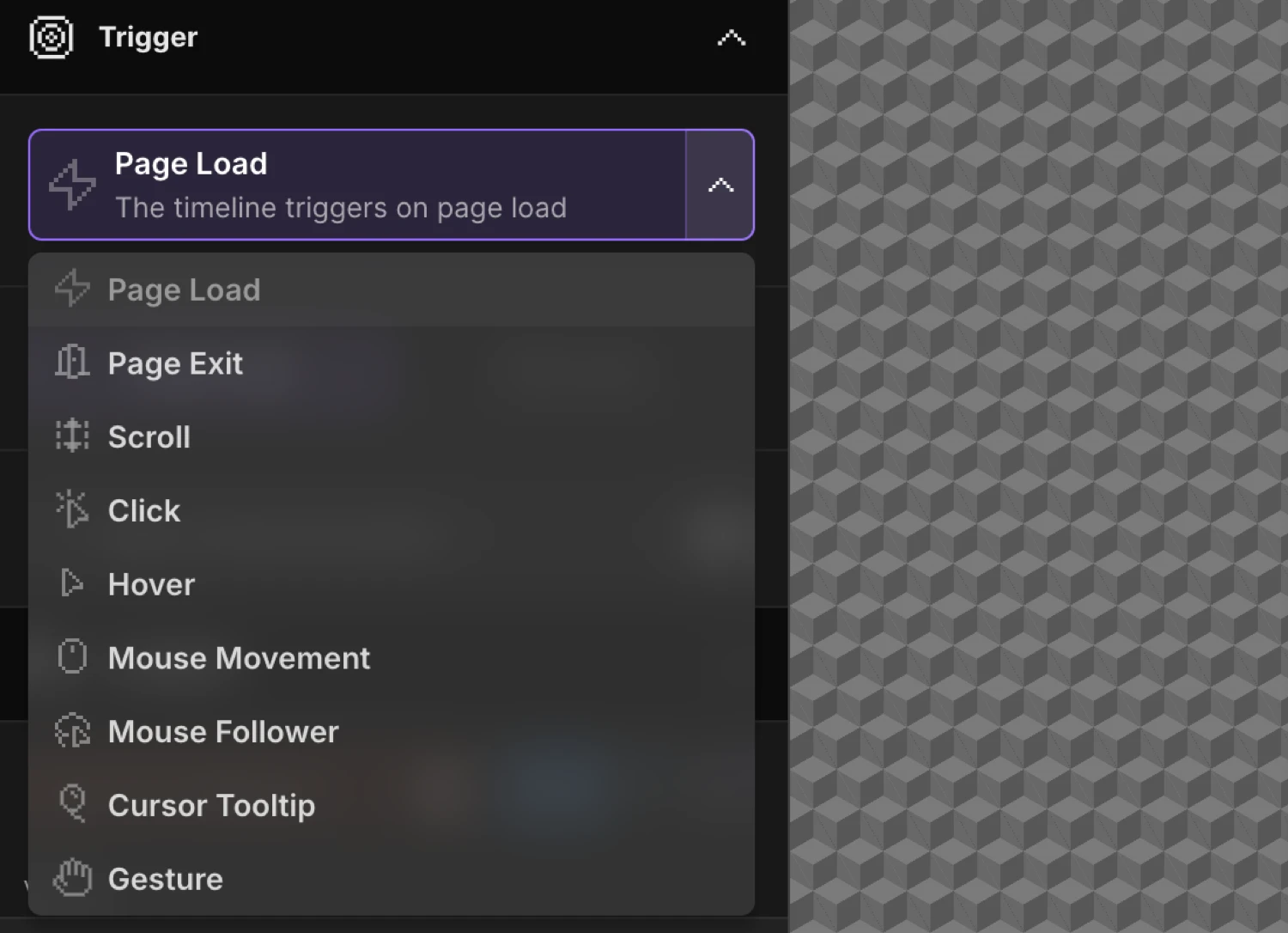Click the Gesture hand icon
This screenshot has height=933, width=1288.
[x=72, y=878]
